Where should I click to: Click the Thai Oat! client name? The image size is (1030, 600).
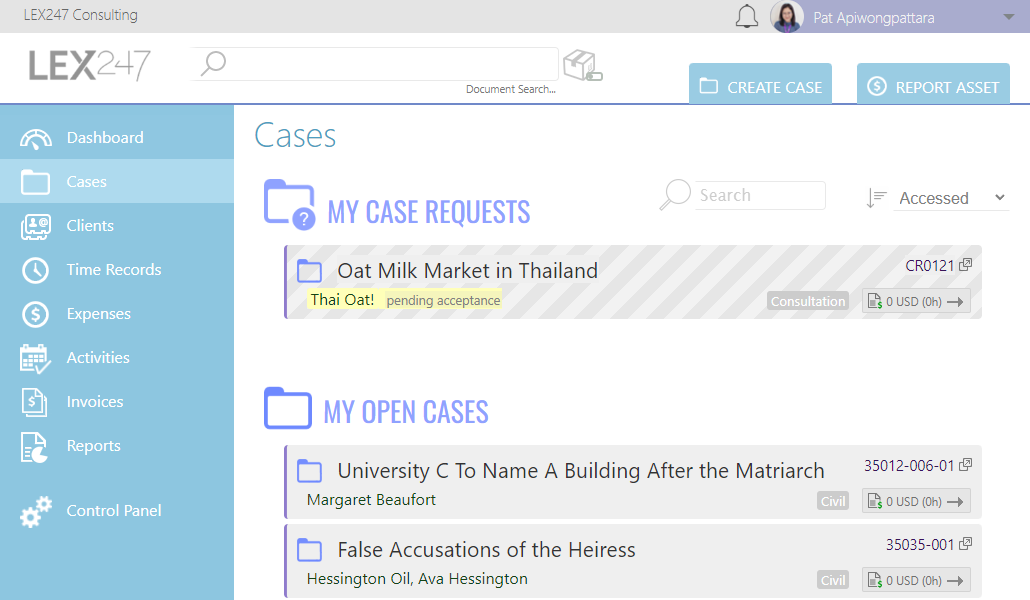(x=342, y=300)
